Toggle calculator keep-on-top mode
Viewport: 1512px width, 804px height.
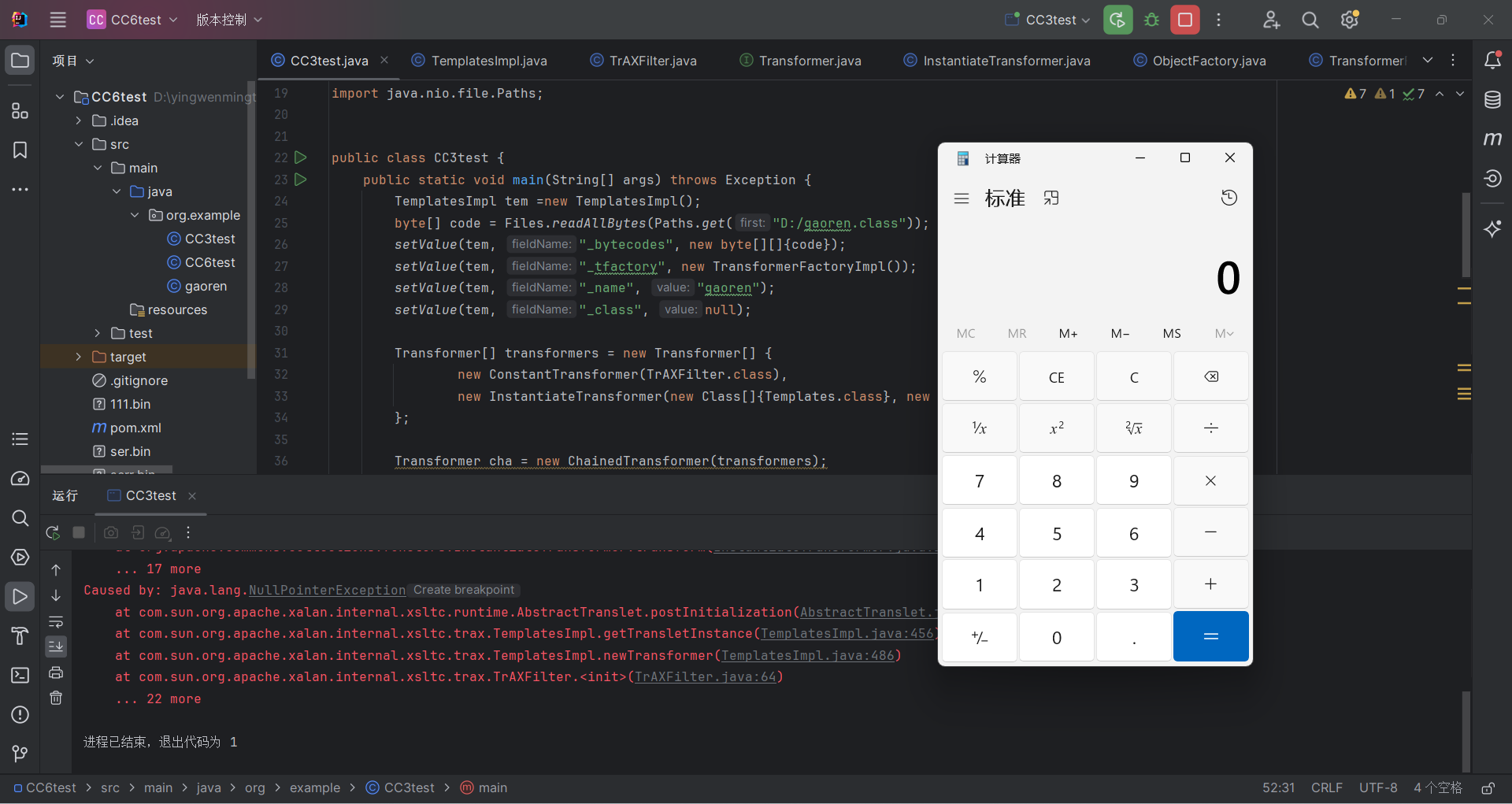pyautogui.click(x=1051, y=198)
